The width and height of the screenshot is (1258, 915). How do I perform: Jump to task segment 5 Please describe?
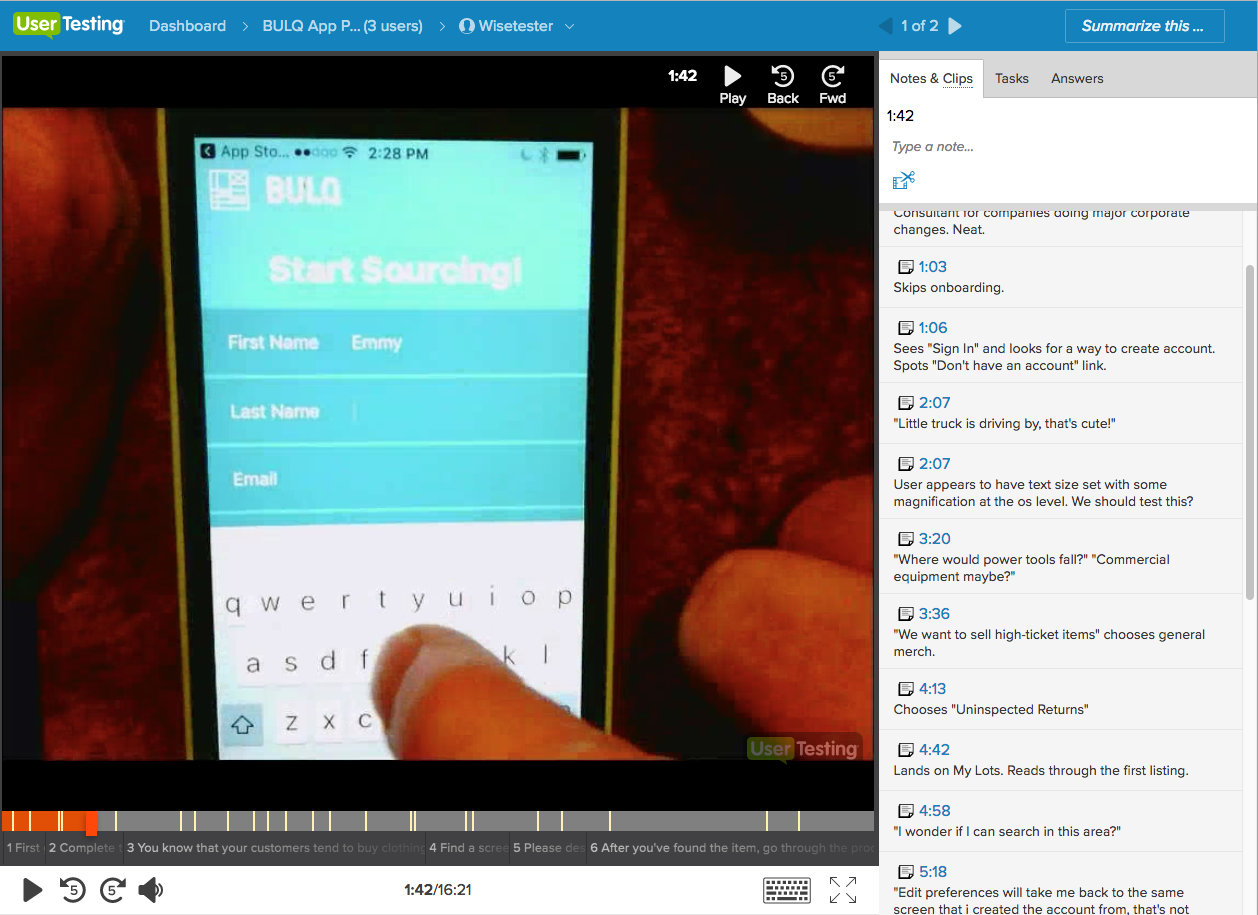tap(548, 848)
